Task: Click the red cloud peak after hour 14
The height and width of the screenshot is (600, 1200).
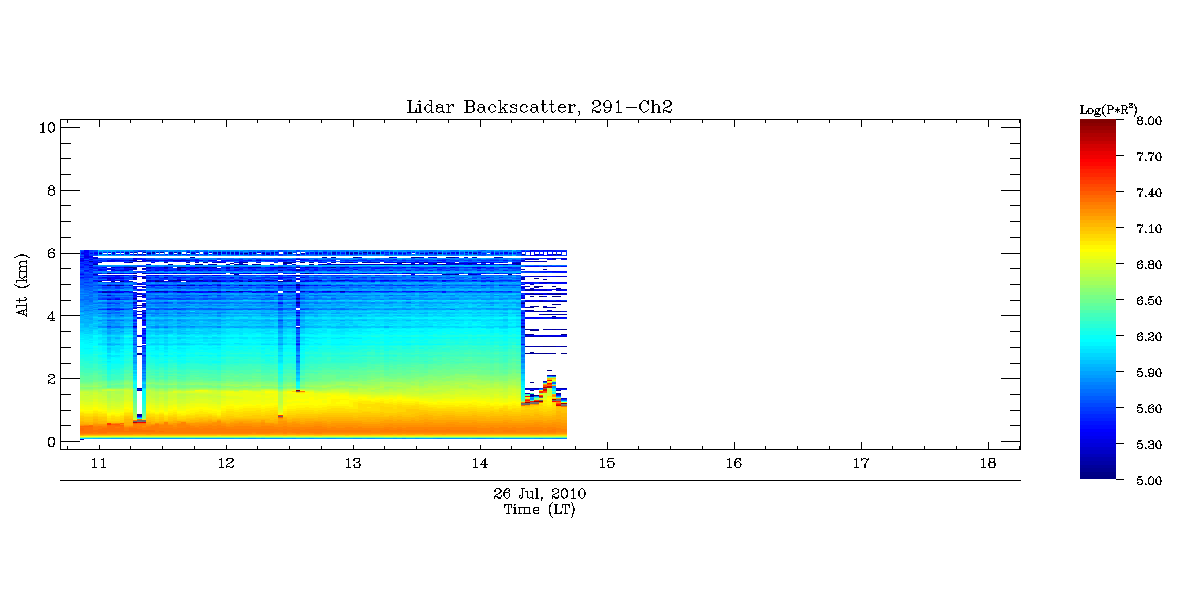Action: [x=548, y=385]
